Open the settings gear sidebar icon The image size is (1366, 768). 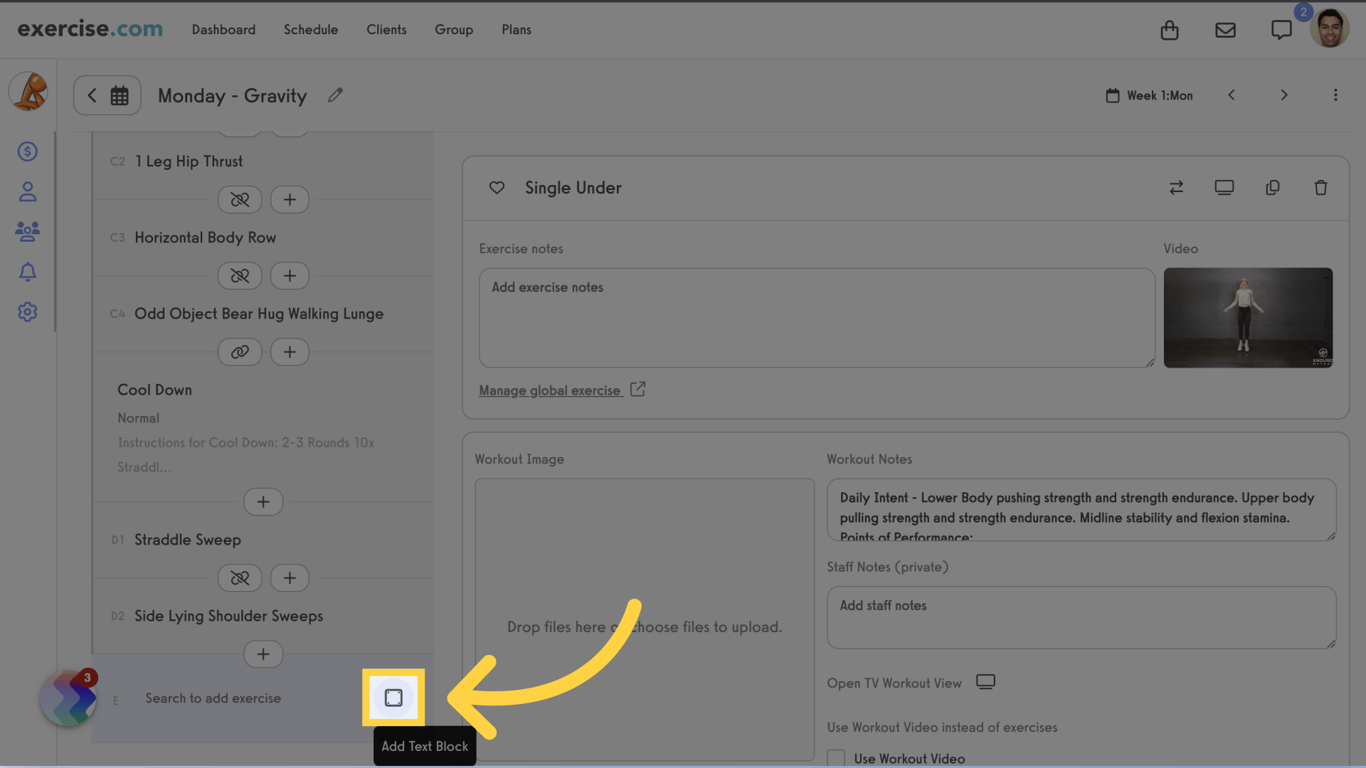tap(28, 312)
